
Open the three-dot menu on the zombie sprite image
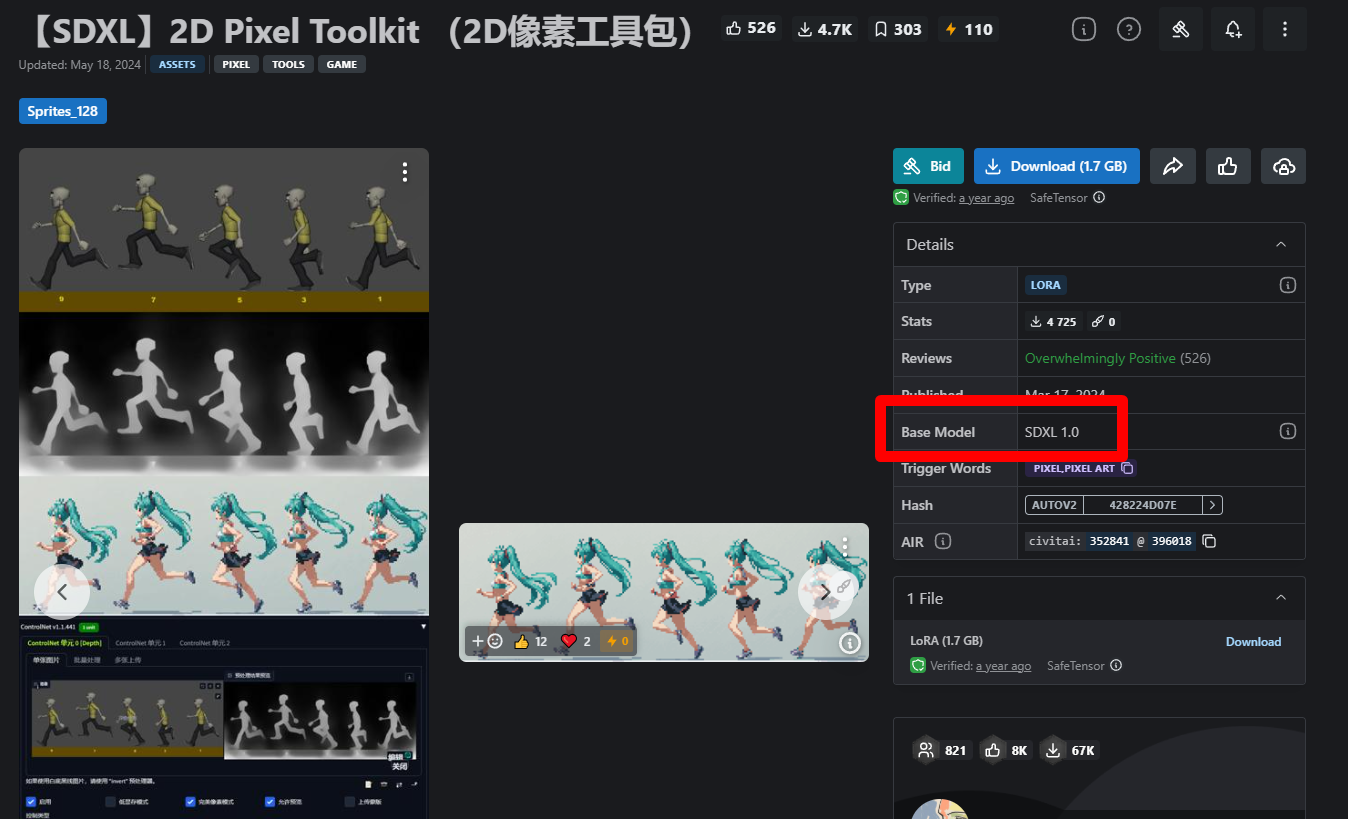point(405,172)
